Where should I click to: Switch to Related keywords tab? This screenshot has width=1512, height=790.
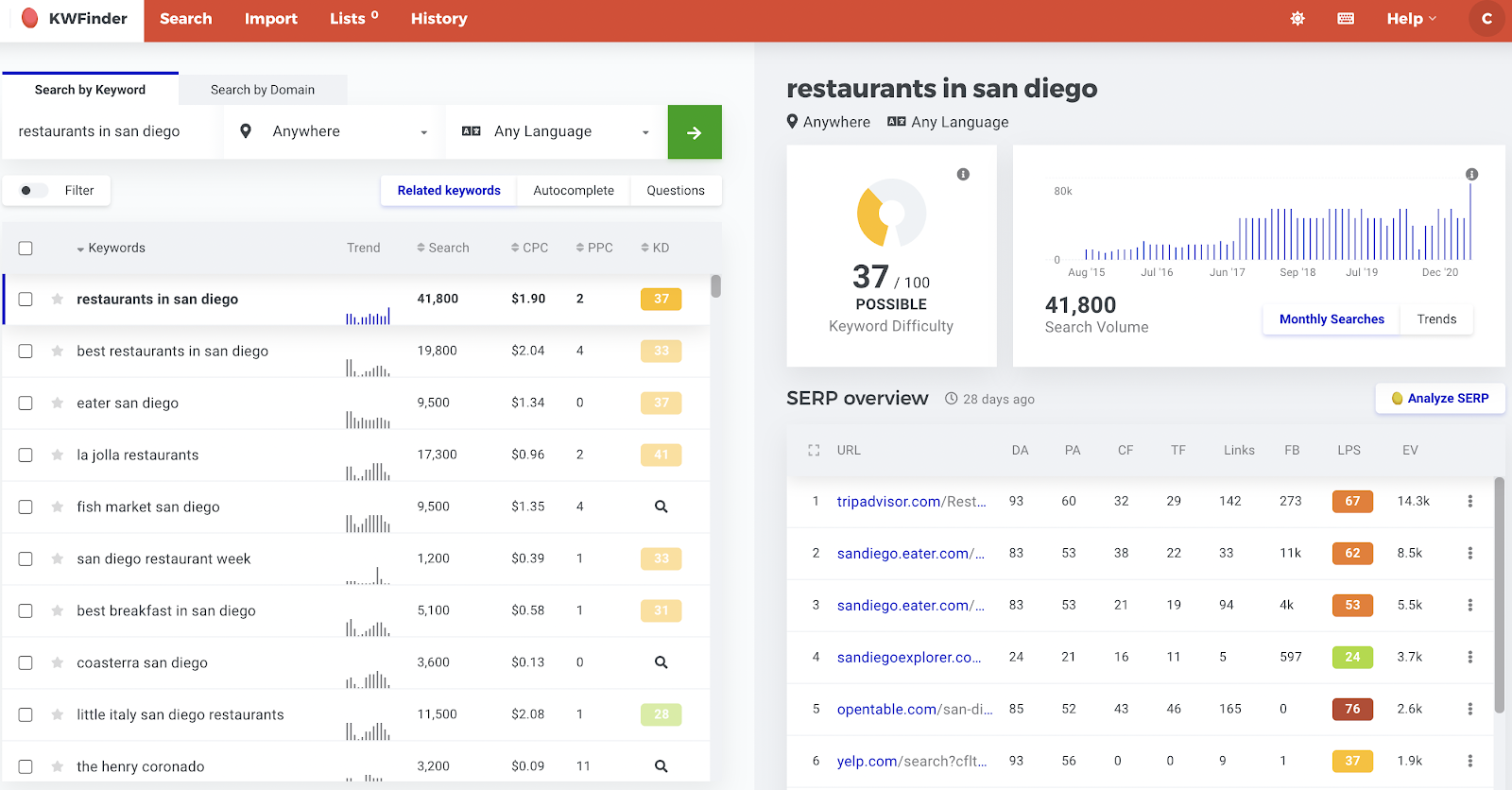pos(449,191)
